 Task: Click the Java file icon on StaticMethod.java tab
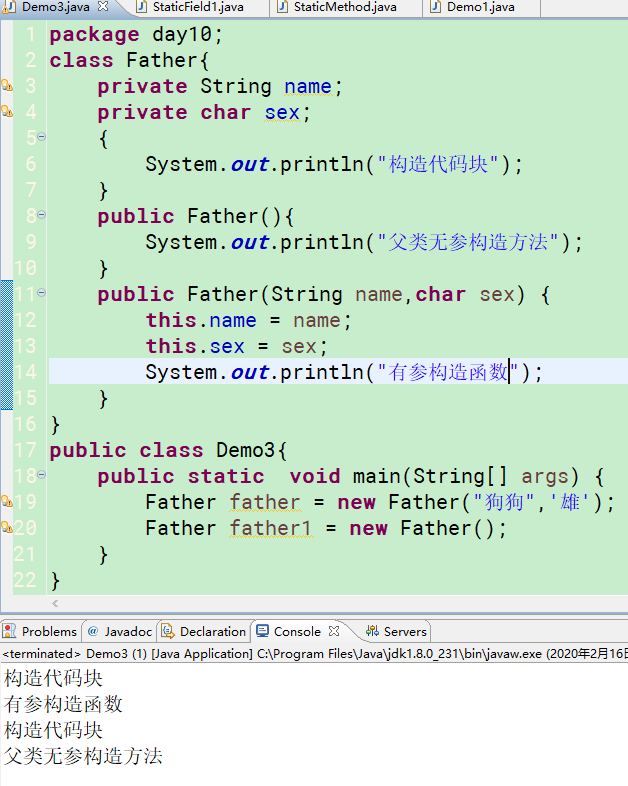click(283, 7)
